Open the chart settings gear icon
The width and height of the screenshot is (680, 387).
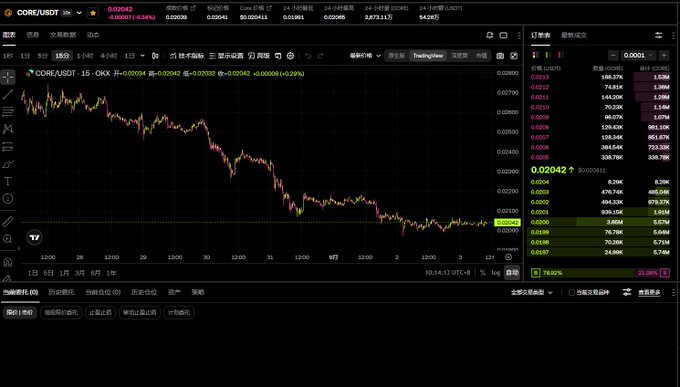point(291,56)
